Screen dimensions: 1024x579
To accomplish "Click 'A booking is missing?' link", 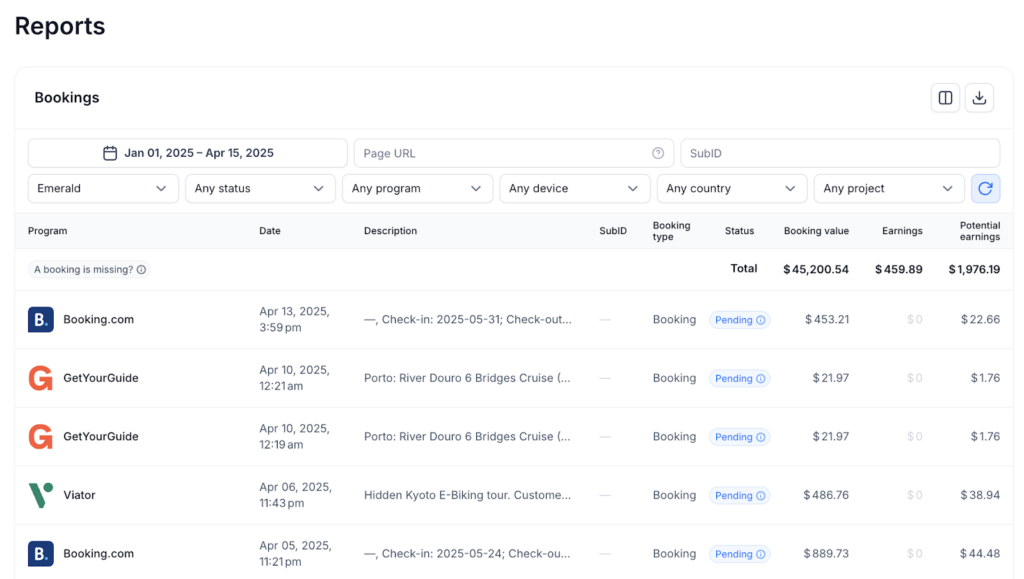I will pyautogui.click(x=83, y=270).
